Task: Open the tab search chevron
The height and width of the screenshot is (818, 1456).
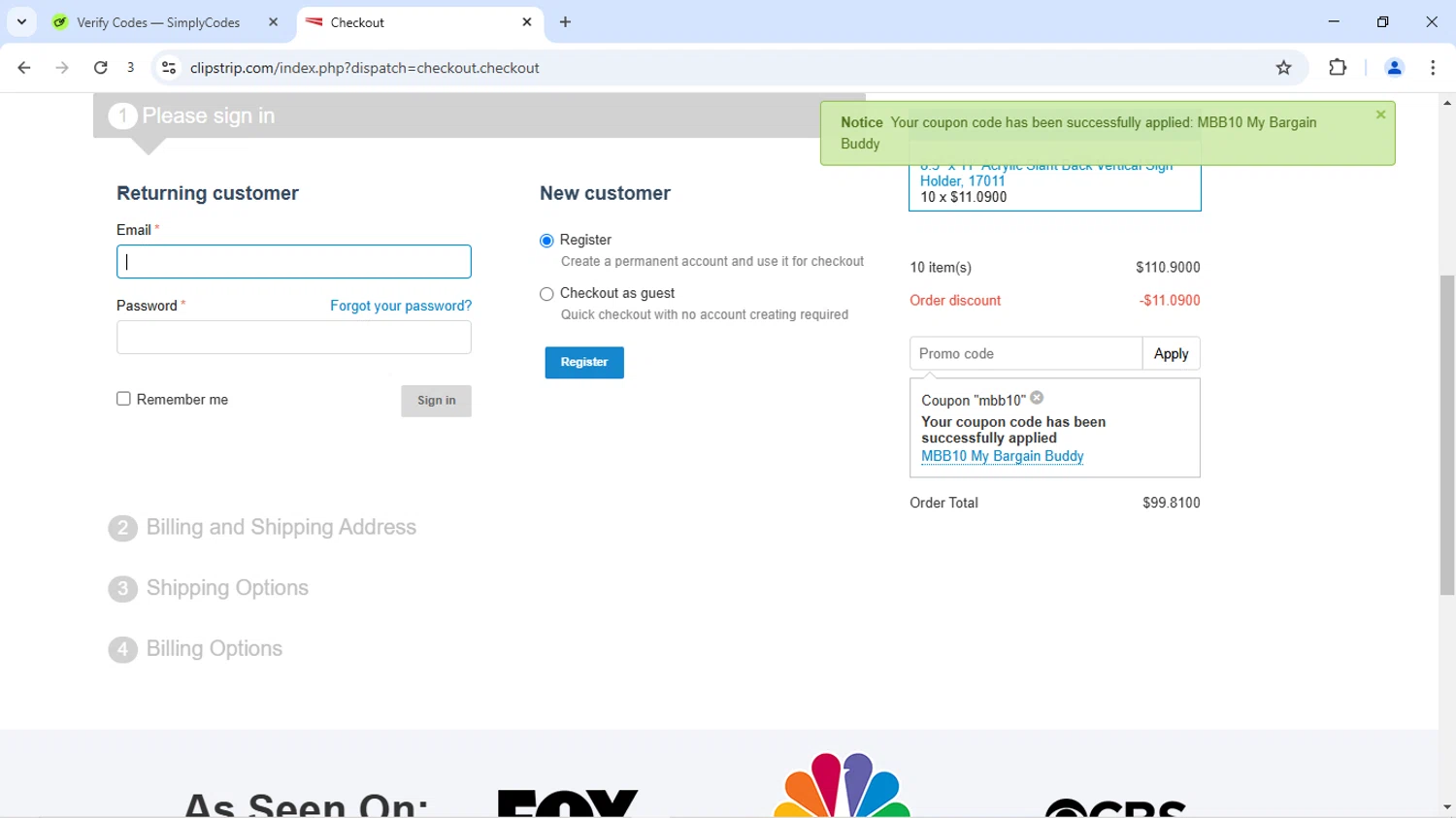Action: [21, 21]
